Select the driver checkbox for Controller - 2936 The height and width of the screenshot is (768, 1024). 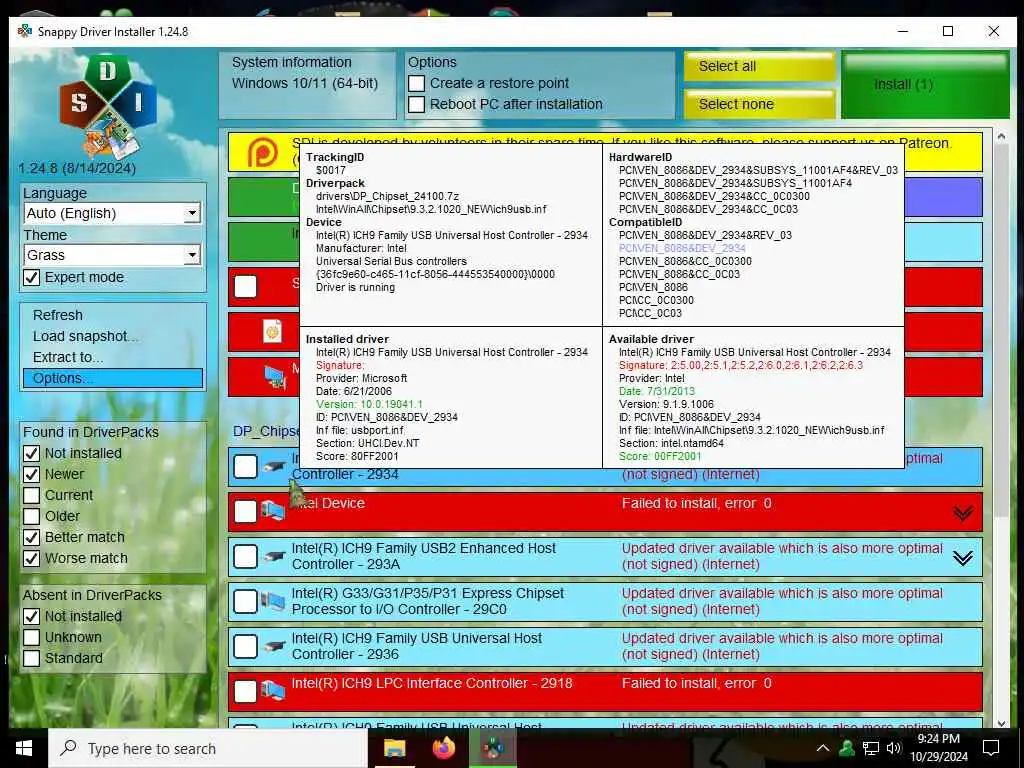click(x=246, y=647)
